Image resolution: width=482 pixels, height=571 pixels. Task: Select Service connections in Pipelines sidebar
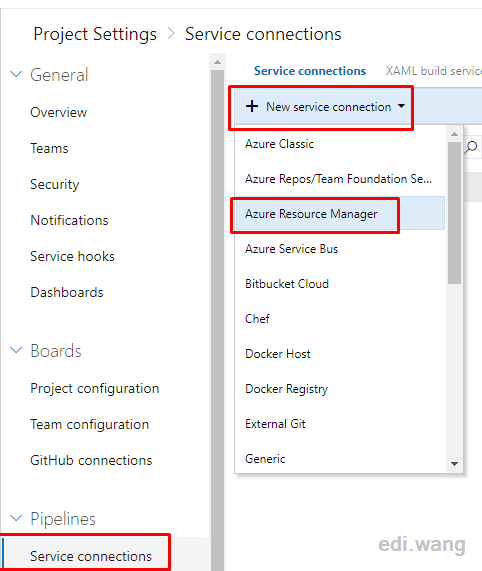[91, 556]
